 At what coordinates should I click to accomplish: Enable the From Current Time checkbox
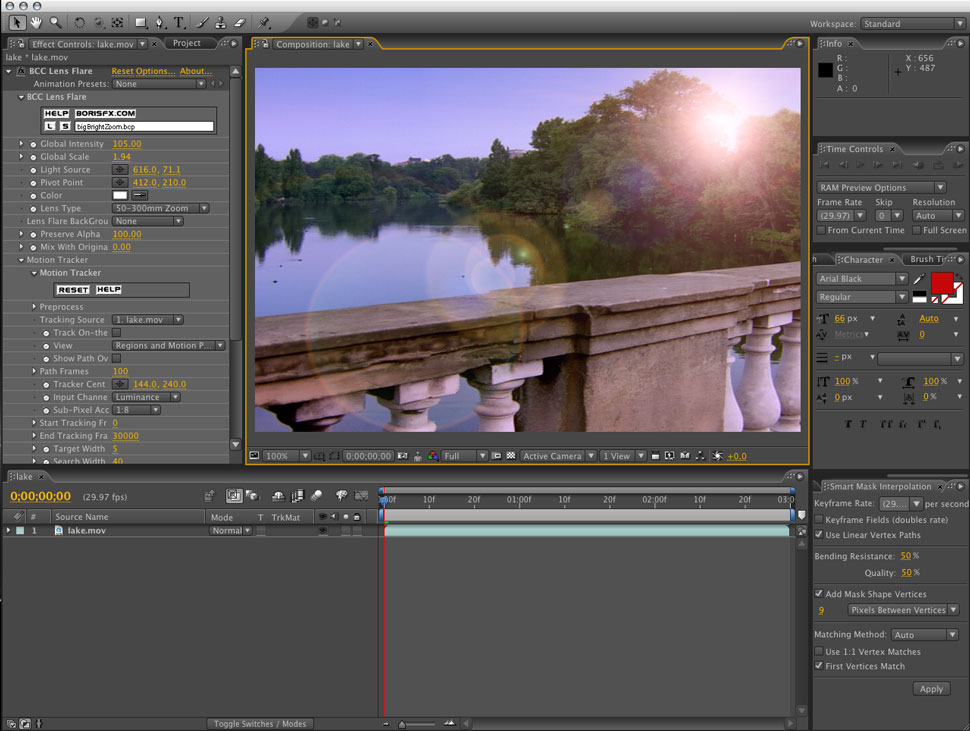pos(821,230)
